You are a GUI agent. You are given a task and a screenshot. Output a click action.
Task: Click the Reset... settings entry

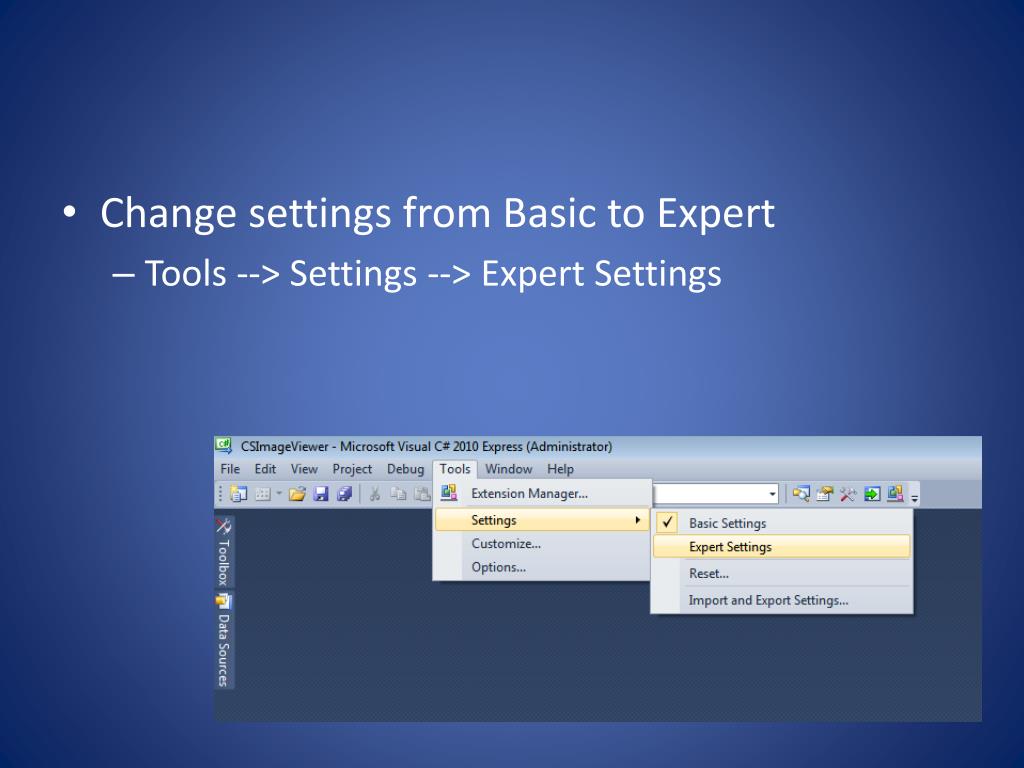click(x=709, y=574)
